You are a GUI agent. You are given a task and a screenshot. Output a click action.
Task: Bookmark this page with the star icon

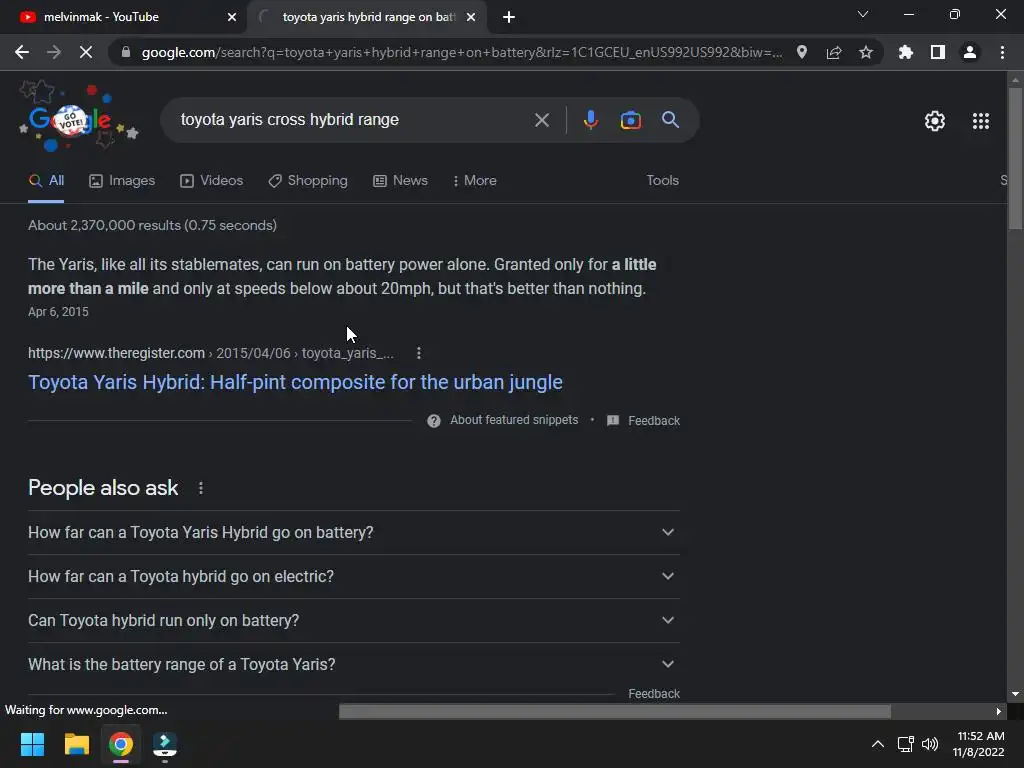(866, 52)
